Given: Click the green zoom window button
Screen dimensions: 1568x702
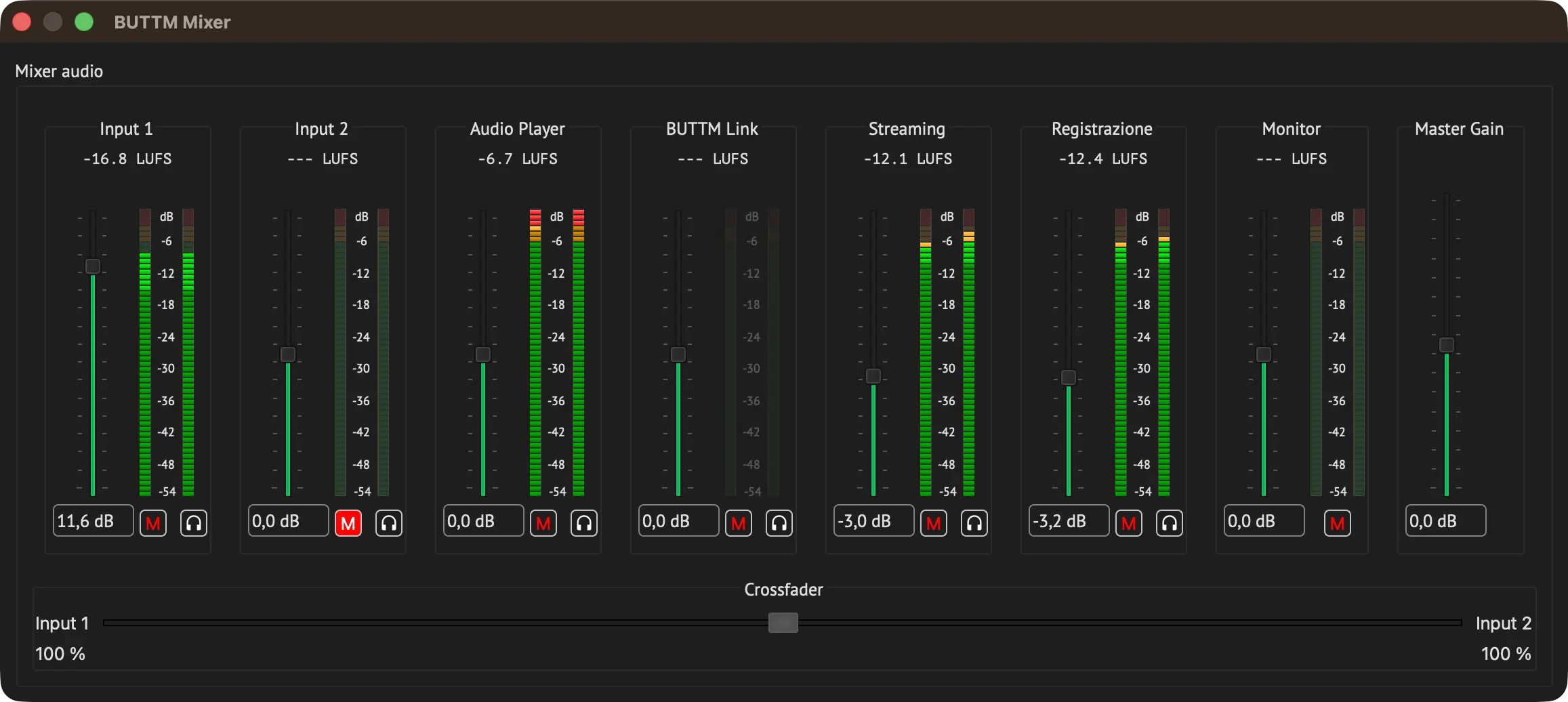Looking at the screenshot, I should 84,22.
